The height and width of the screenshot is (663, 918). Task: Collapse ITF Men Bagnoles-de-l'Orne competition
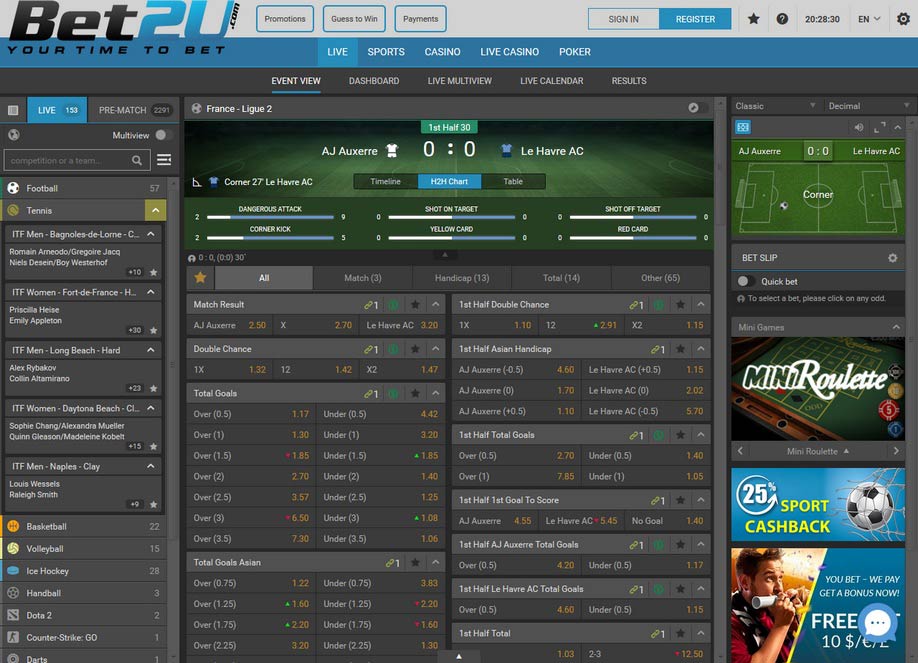tap(151, 234)
